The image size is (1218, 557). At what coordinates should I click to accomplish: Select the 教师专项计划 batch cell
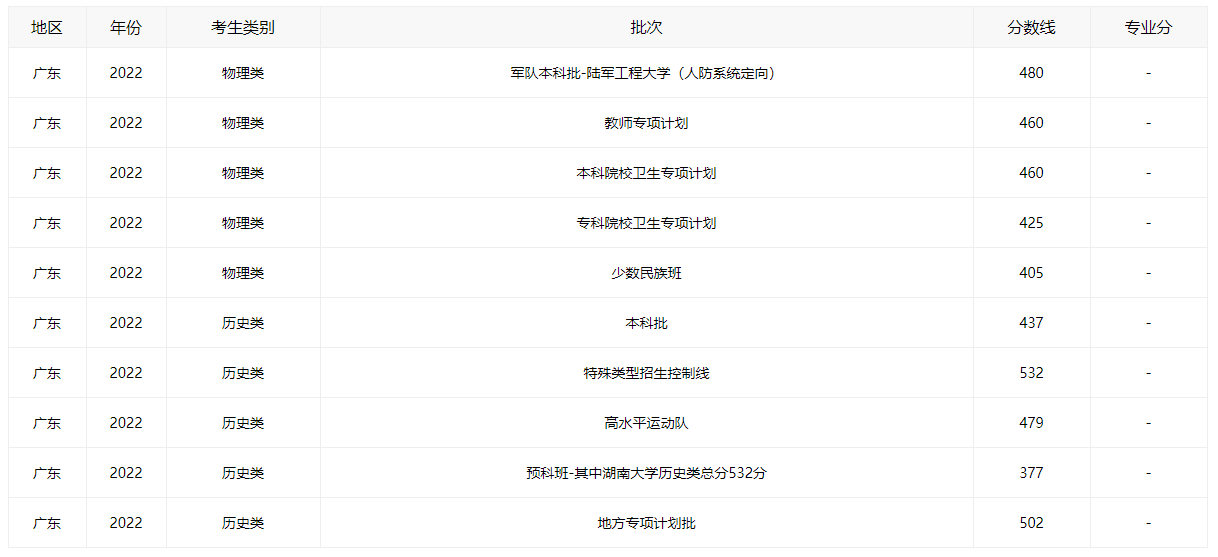[646, 123]
